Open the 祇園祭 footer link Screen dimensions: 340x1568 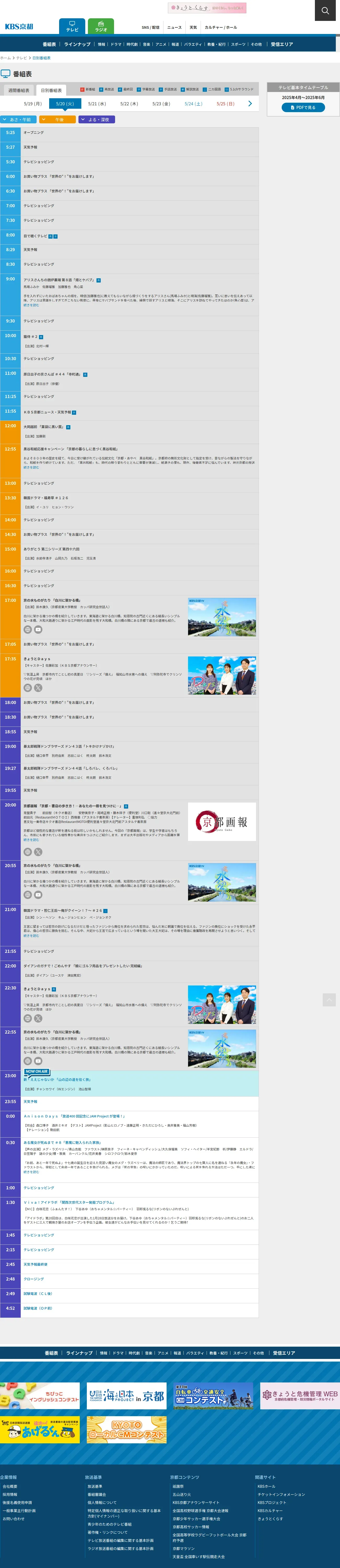click(178, 1486)
